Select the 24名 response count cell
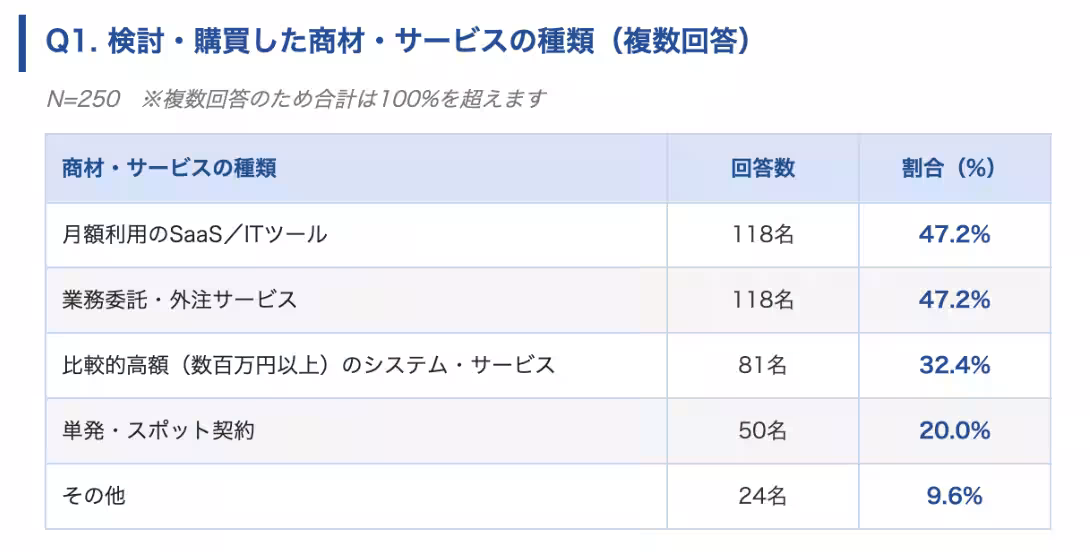1090x552 pixels. point(763,495)
